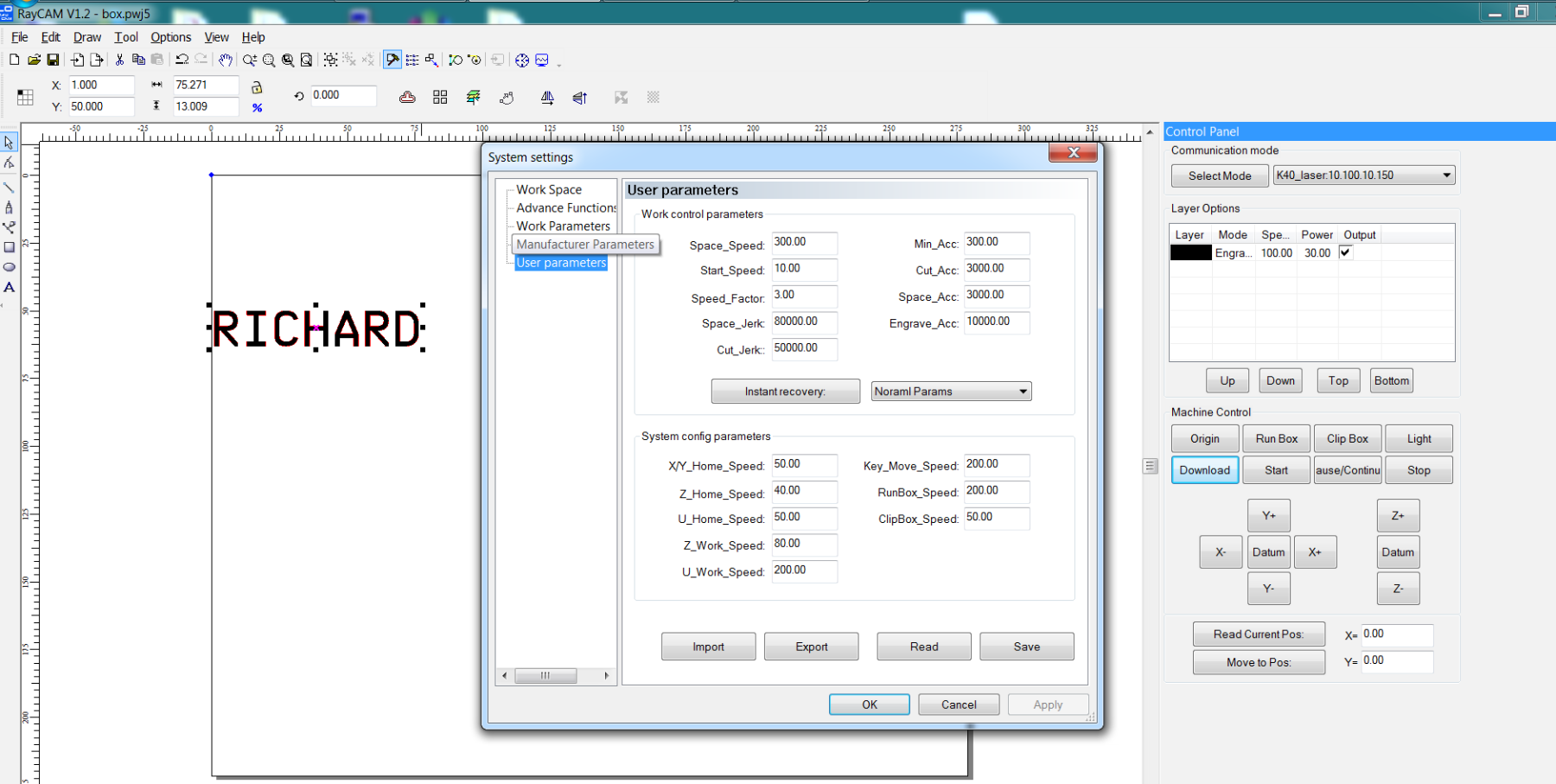
Task: Open the Noraml Params dropdown
Action: (951, 392)
